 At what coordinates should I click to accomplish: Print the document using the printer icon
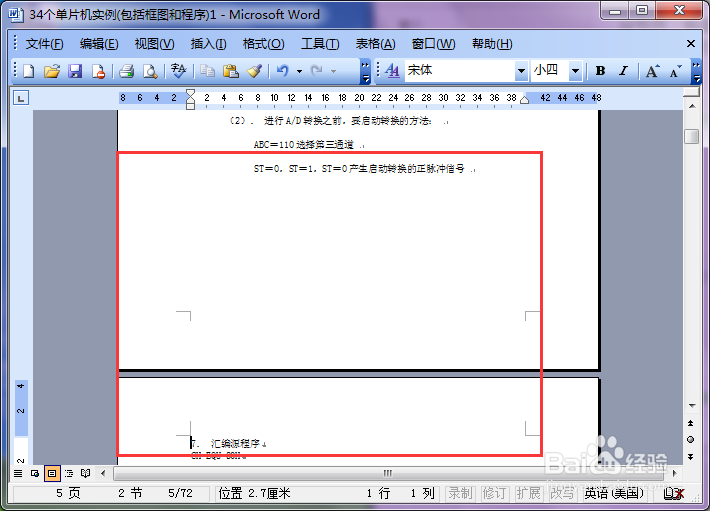[x=126, y=71]
